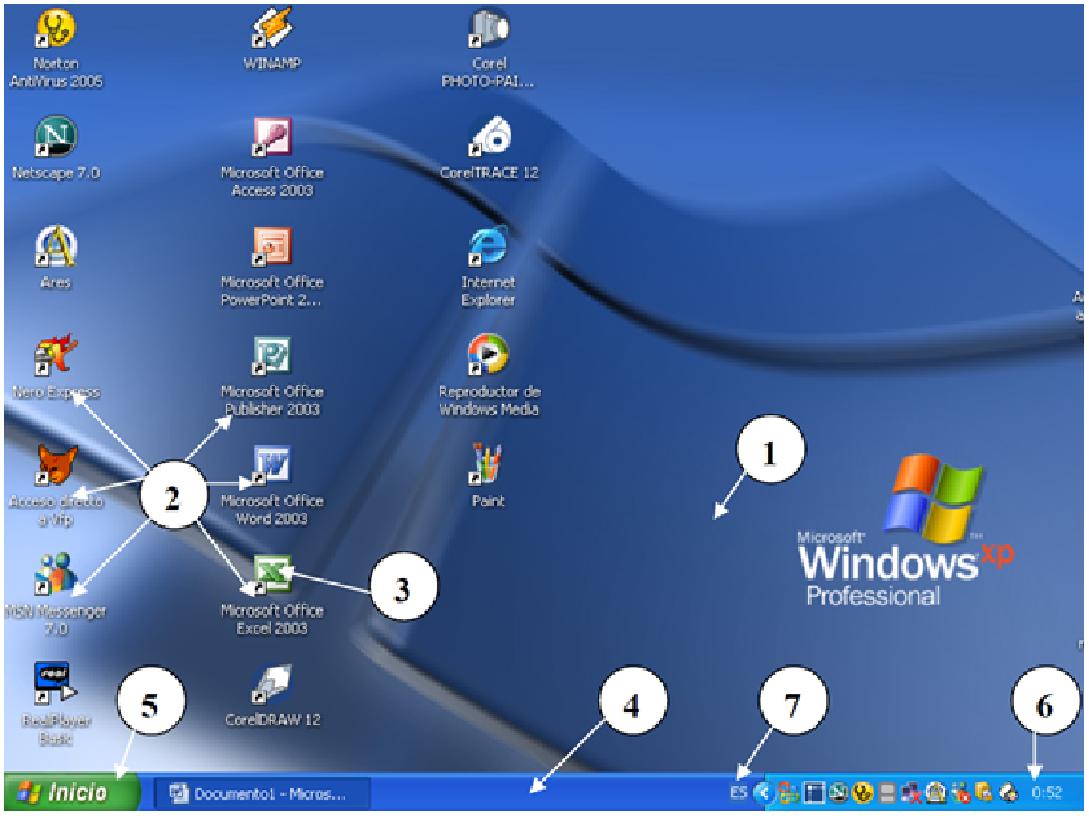Click the ES language indicator in taskbar
The width and height of the screenshot is (1089, 816).
[x=739, y=792]
